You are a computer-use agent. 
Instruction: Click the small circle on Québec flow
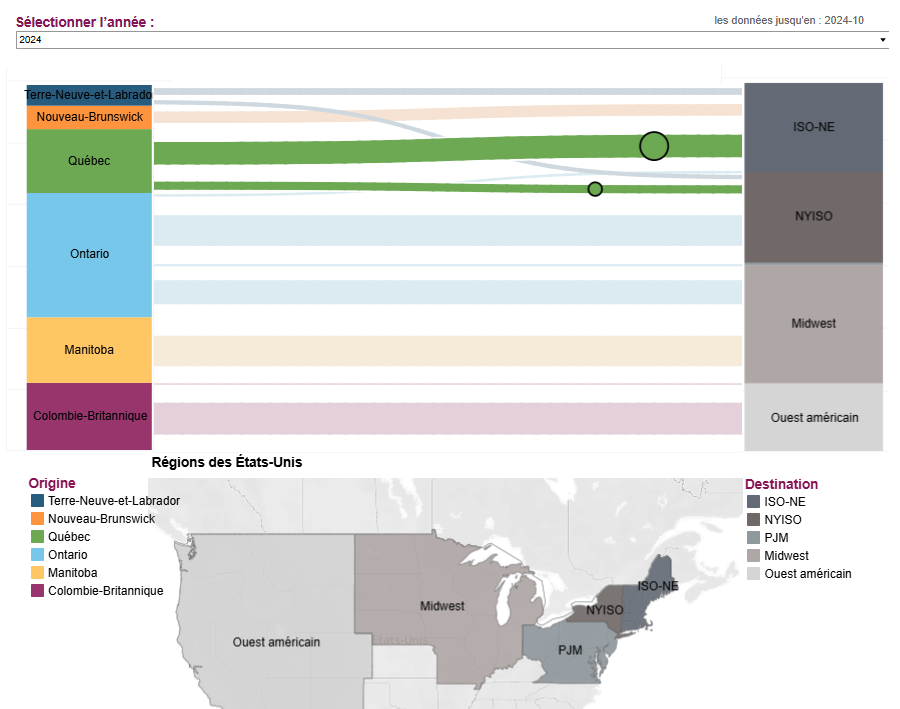[595, 189]
